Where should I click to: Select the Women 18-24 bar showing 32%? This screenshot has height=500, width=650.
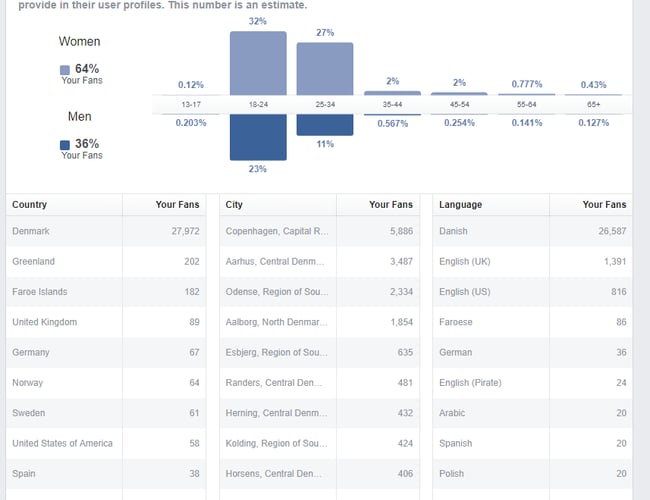pyautogui.click(x=258, y=63)
